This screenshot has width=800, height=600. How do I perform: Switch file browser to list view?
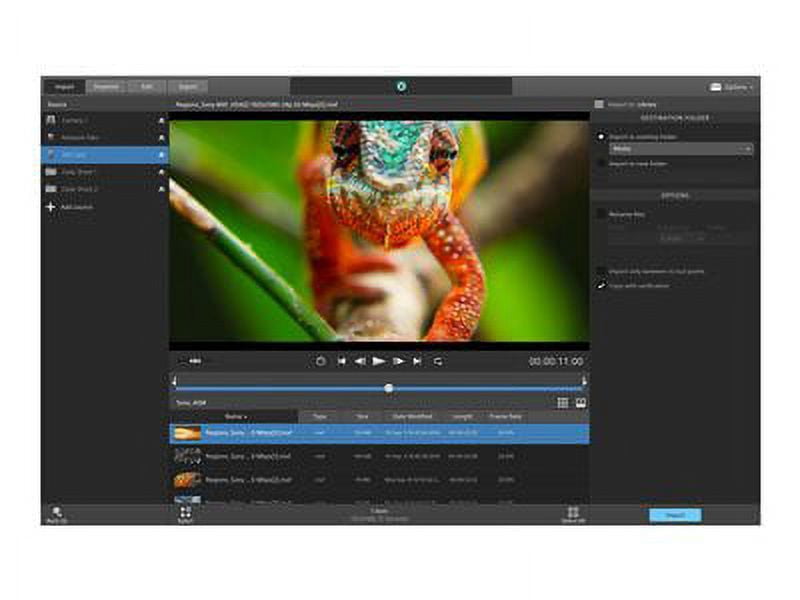[563, 403]
